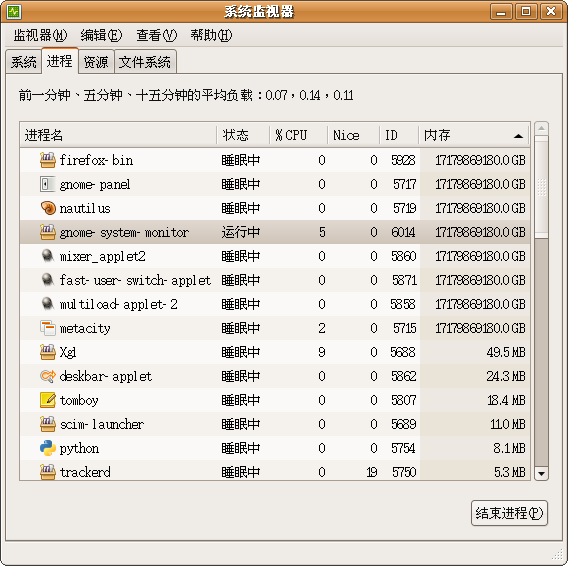Click the process list scrollbar thumb
Image resolution: width=568 pixels, height=566 pixels.
pos(541,187)
